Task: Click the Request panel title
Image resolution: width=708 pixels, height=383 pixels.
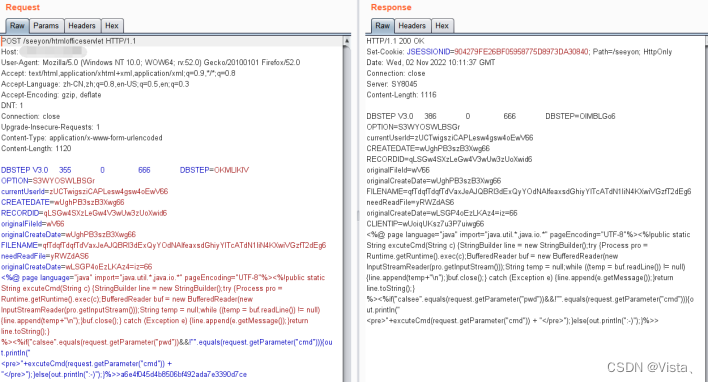Action: pos(23,7)
